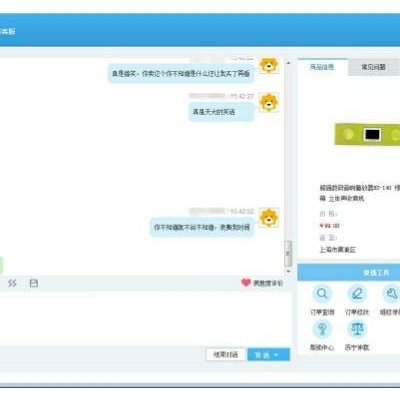Open the order modification pencil tool
This screenshot has height=400, width=400.
click(x=357, y=294)
